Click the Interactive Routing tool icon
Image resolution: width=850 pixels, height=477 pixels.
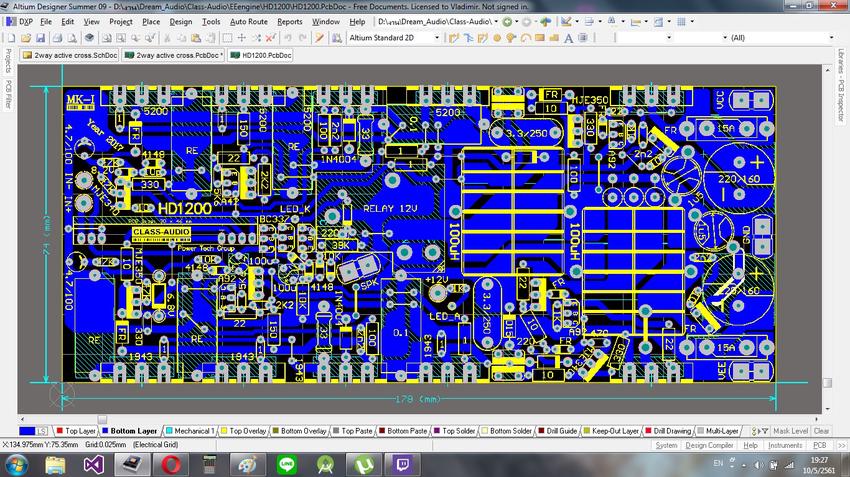(x=454, y=38)
